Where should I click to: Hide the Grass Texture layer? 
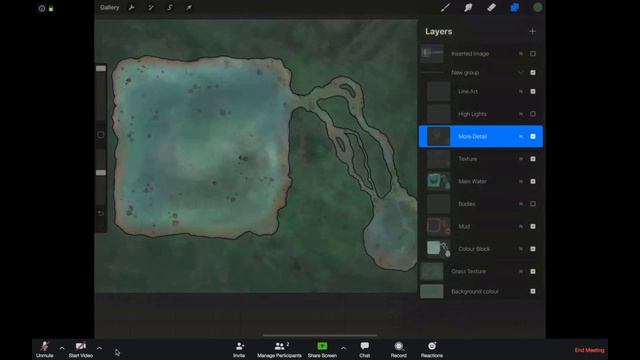tap(533, 271)
